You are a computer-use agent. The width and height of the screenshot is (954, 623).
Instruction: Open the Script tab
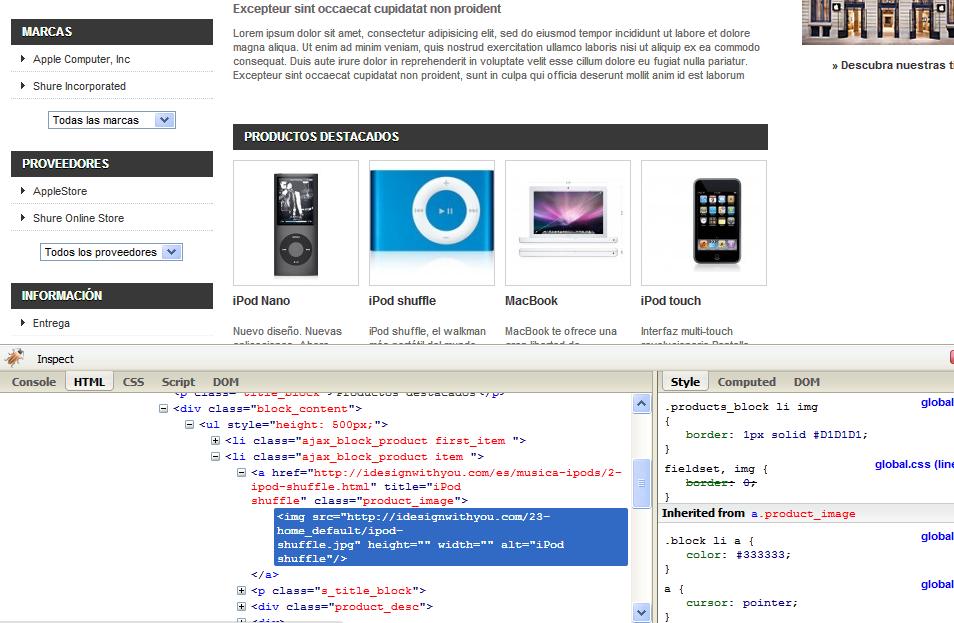[x=178, y=382]
